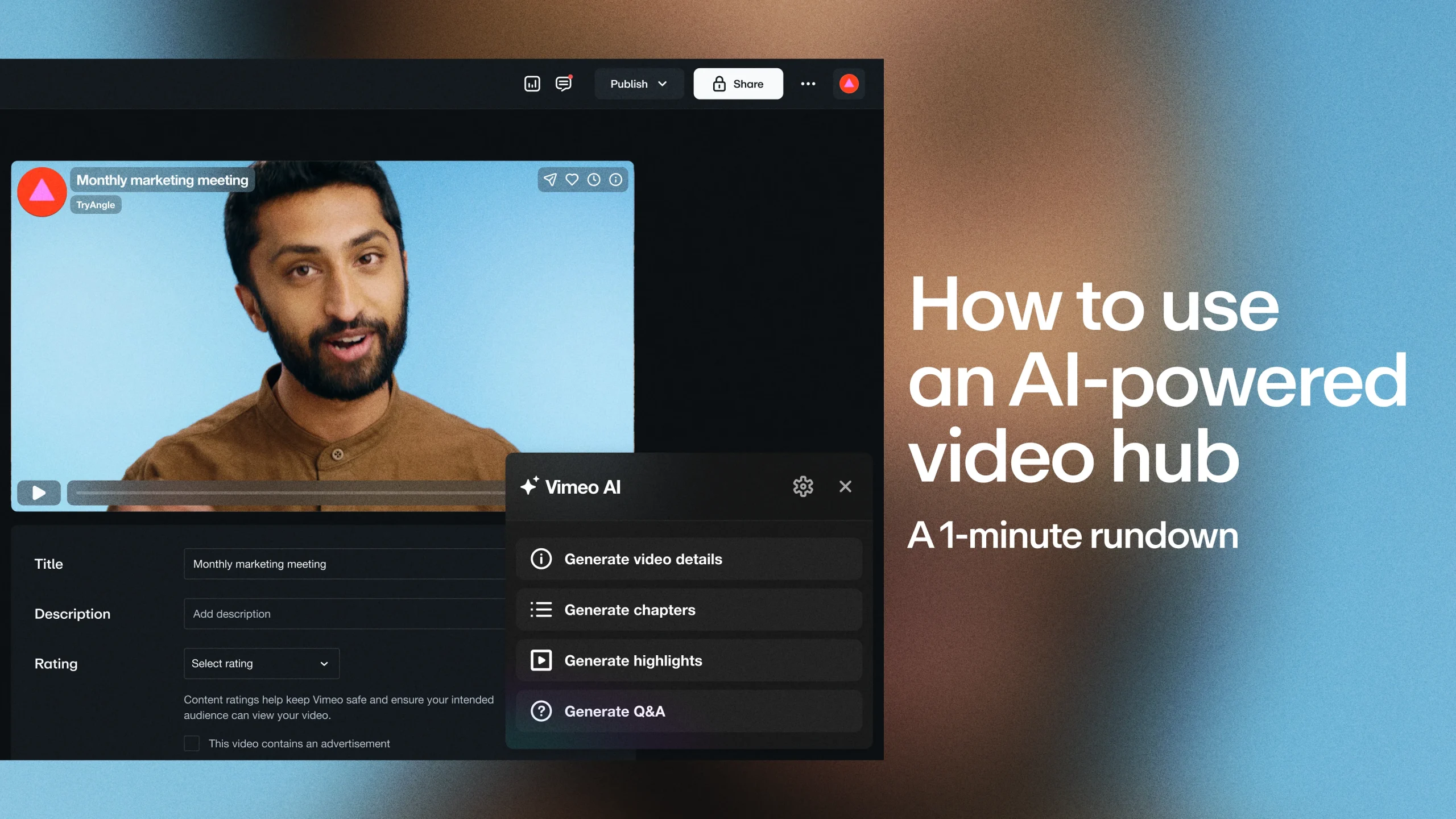Play the Monthly marketing meeting video

tap(39, 493)
